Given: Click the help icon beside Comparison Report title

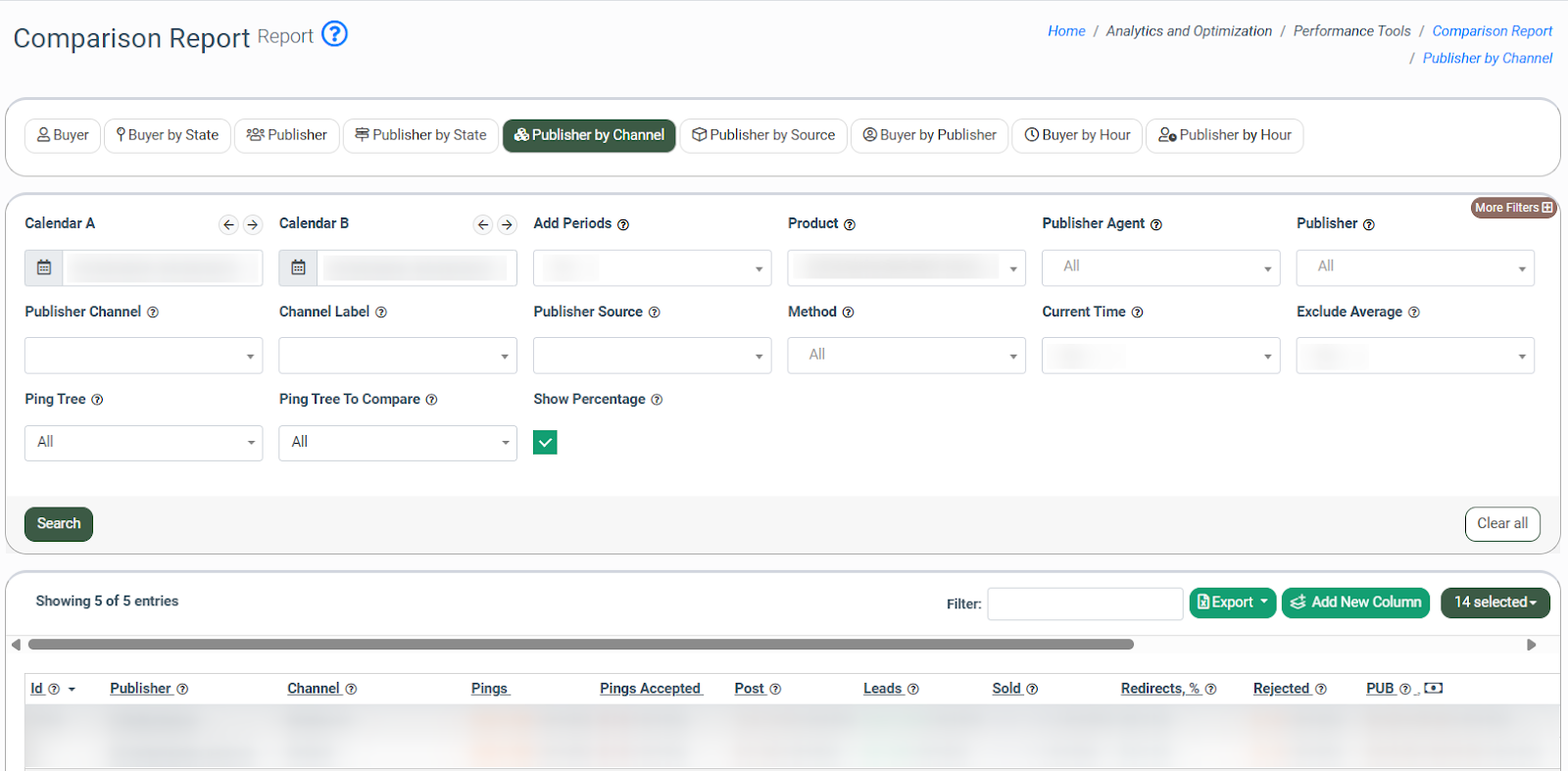Looking at the screenshot, I should click(x=334, y=34).
